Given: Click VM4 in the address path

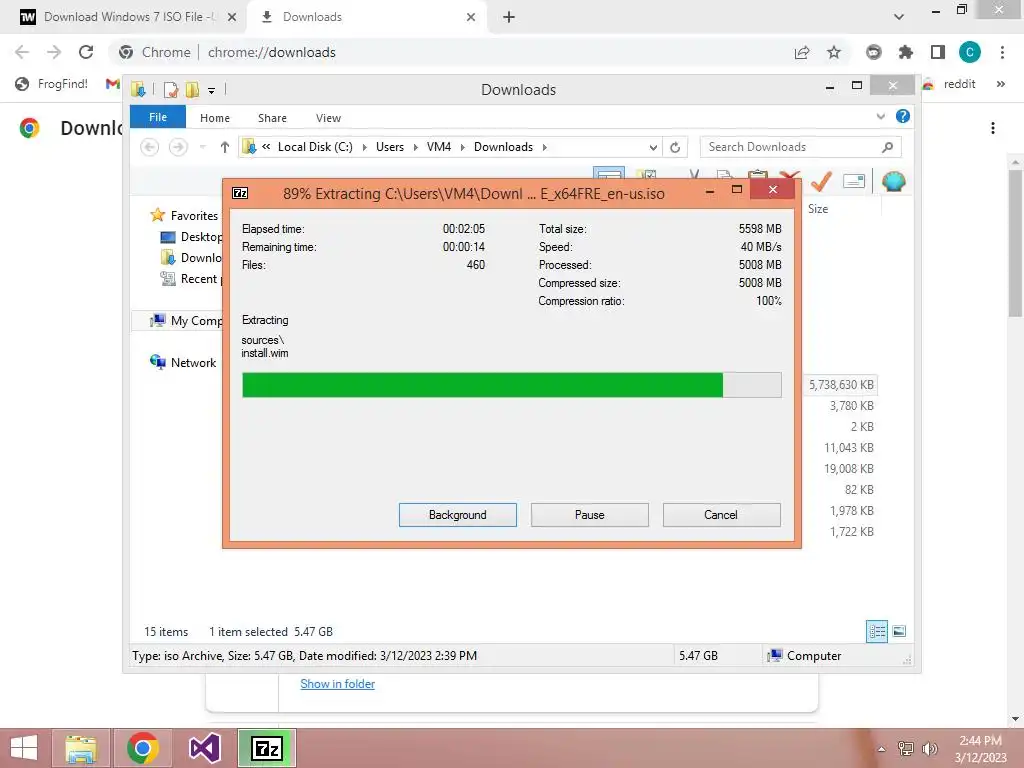Looking at the screenshot, I should (x=439, y=147).
